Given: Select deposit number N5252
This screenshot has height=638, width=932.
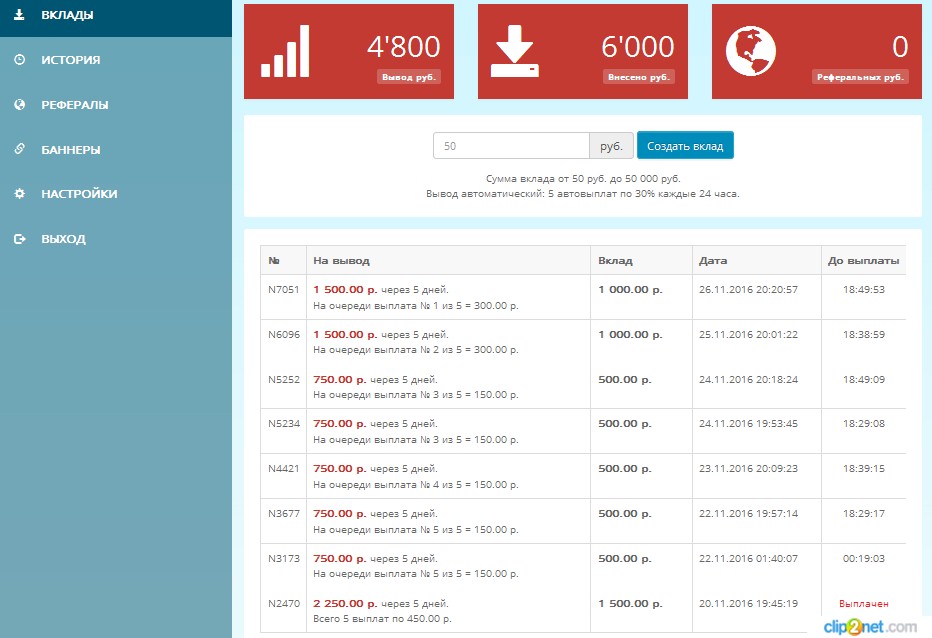Looking at the screenshot, I should coord(284,379).
